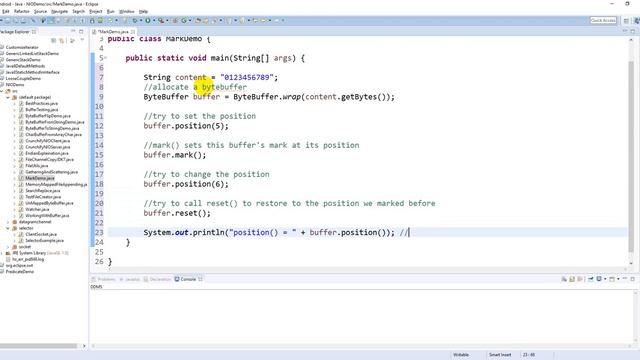Switch to the Problems tab
Screen dimensions: 640x360
(104, 279)
